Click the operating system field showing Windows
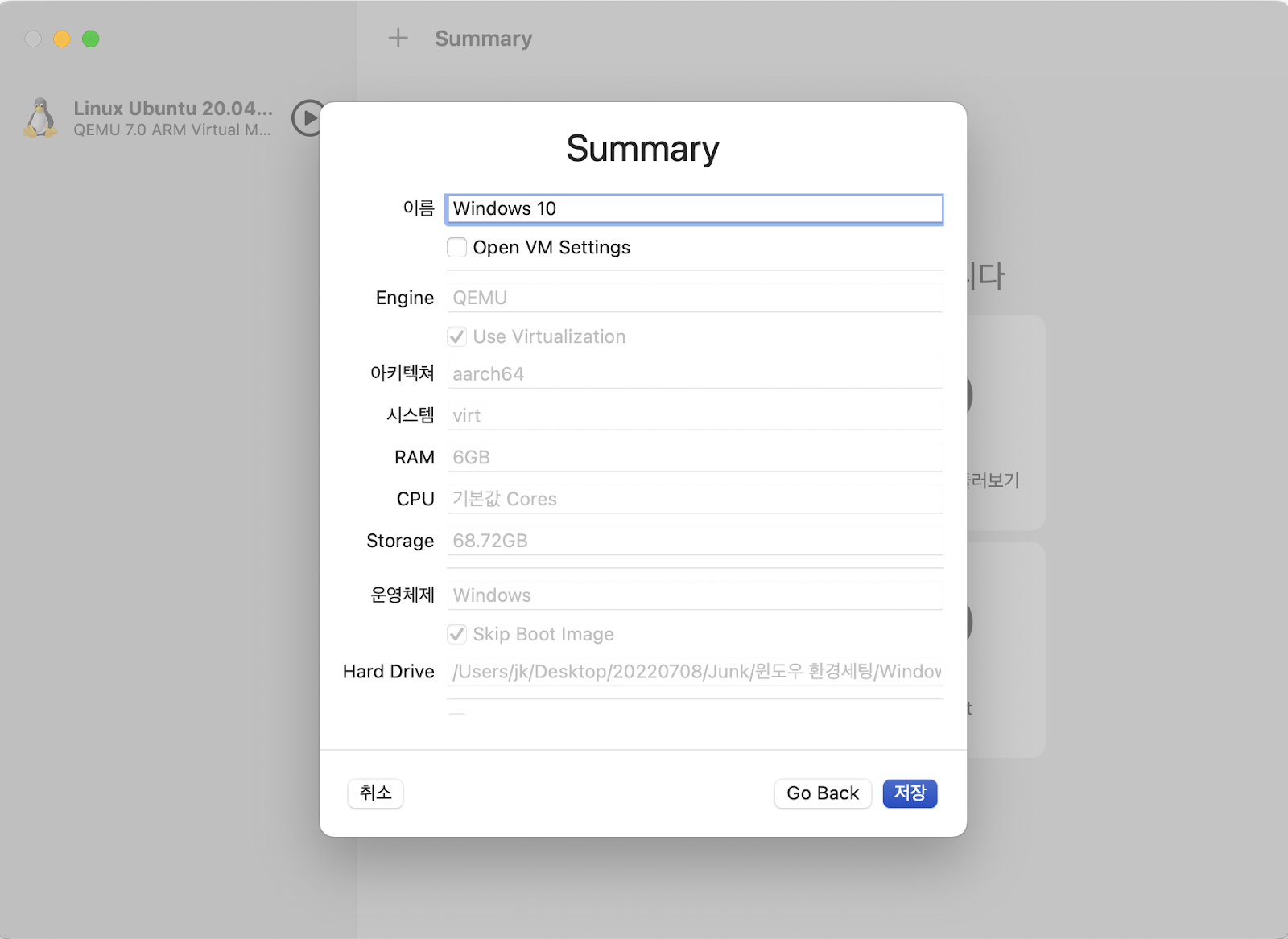This screenshot has height=939, width=1288. [695, 596]
